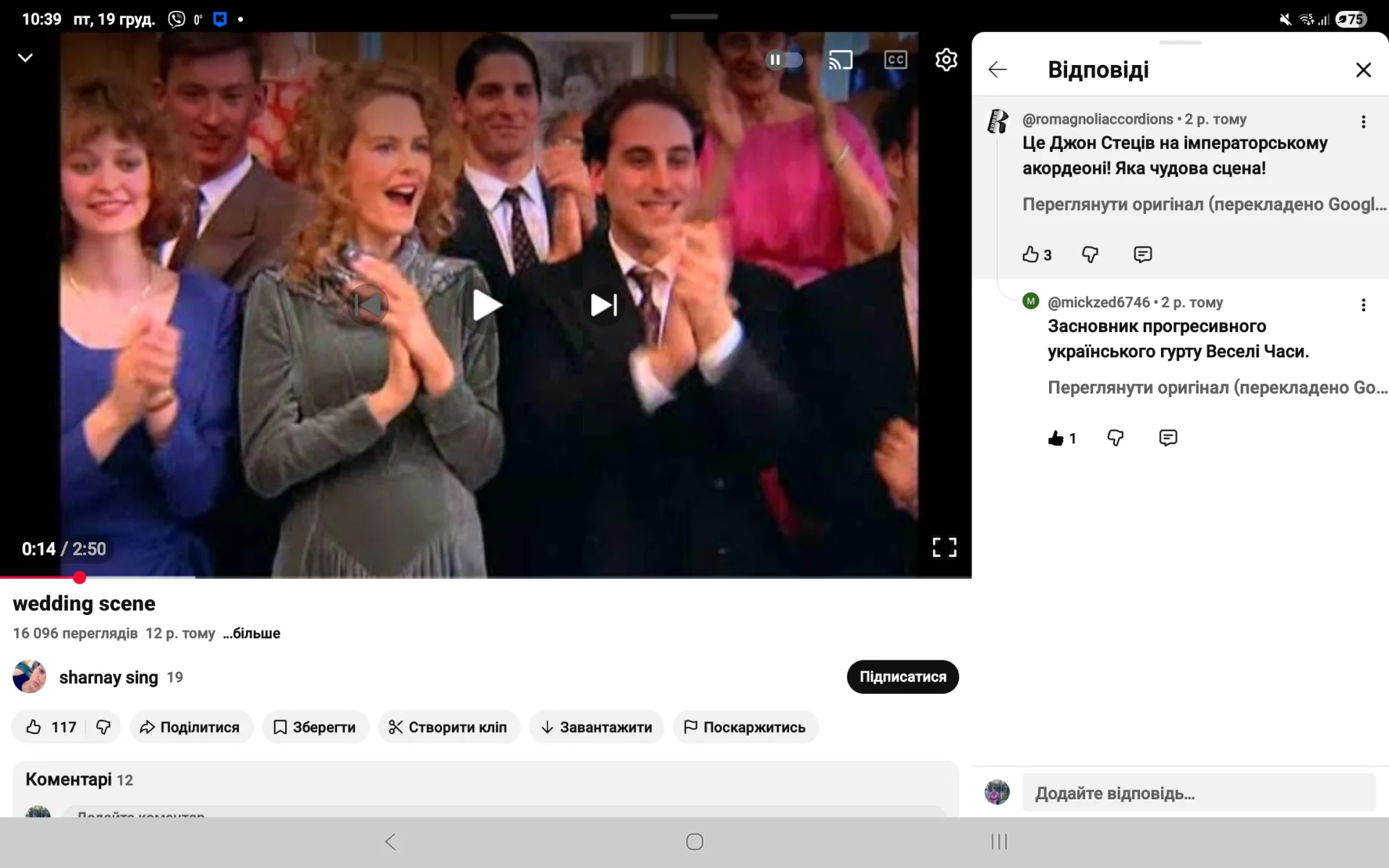Play the video
The height and width of the screenshot is (868, 1389).
486,305
